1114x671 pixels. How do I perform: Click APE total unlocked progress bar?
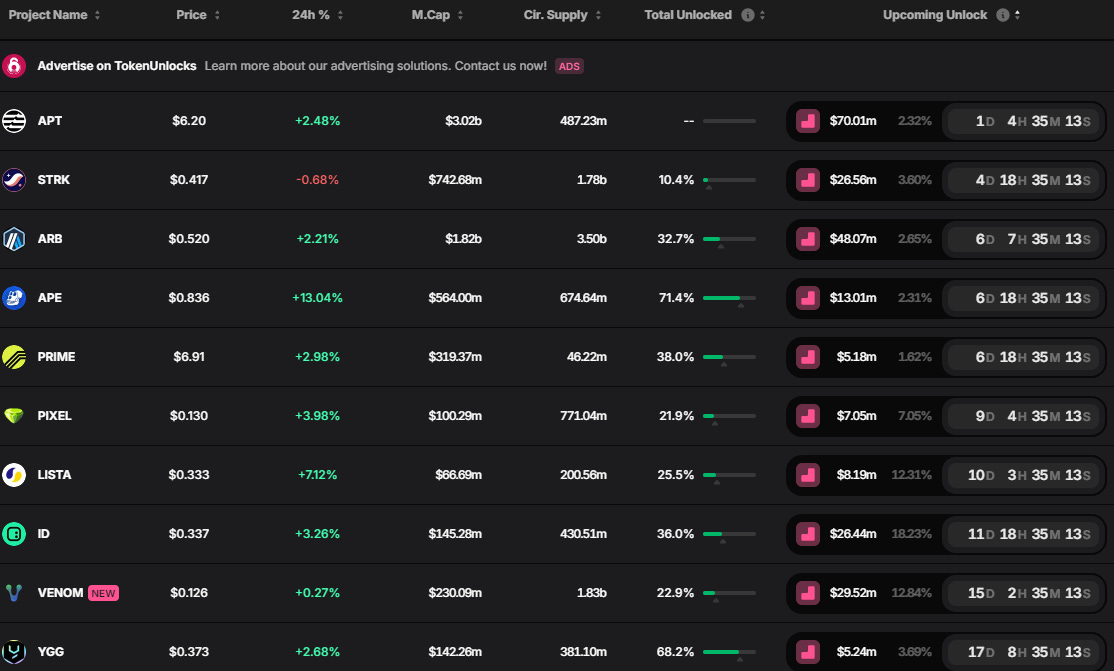pyautogui.click(x=729, y=299)
